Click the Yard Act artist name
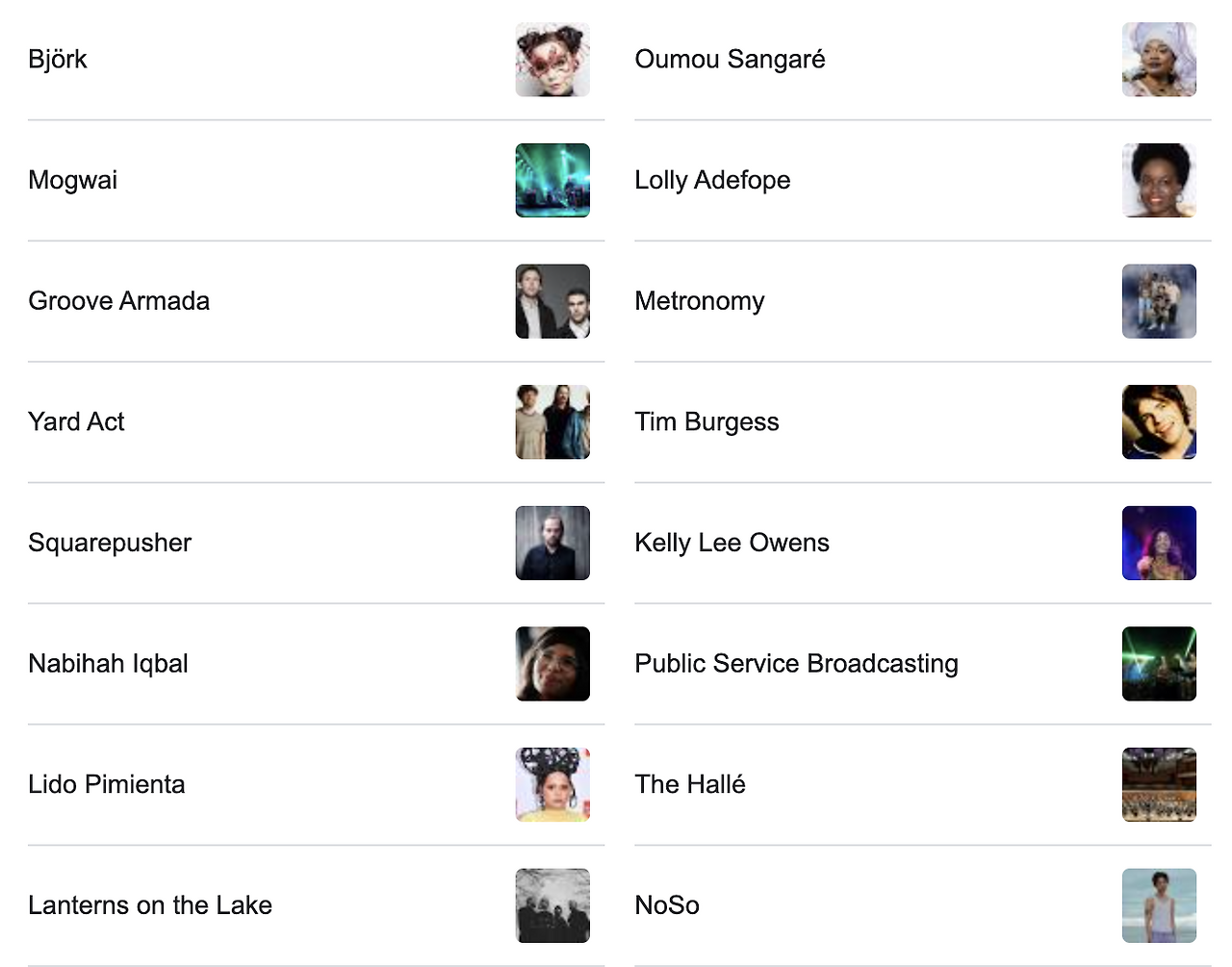 (76, 421)
